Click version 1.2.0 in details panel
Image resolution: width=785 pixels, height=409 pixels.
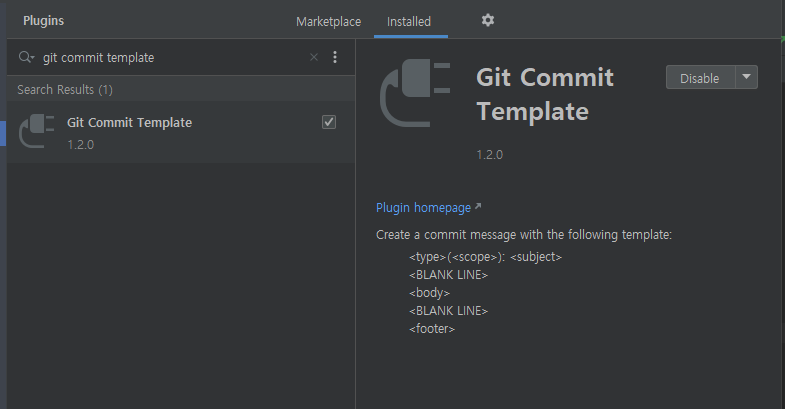(490, 155)
